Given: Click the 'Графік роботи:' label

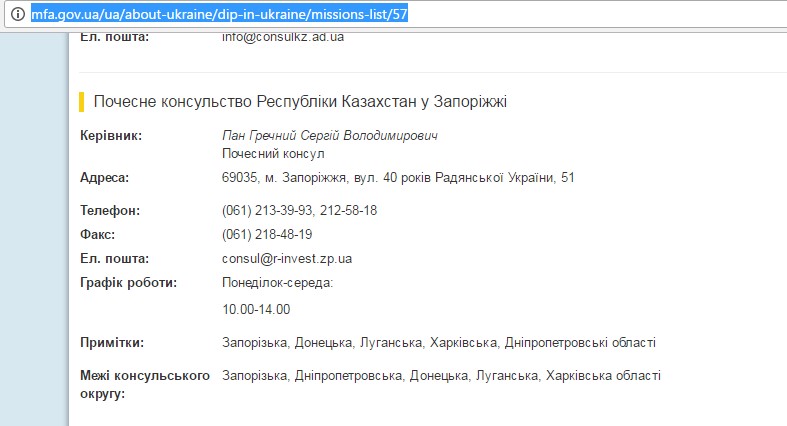Looking at the screenshot, I should click(x=128, y=283).
